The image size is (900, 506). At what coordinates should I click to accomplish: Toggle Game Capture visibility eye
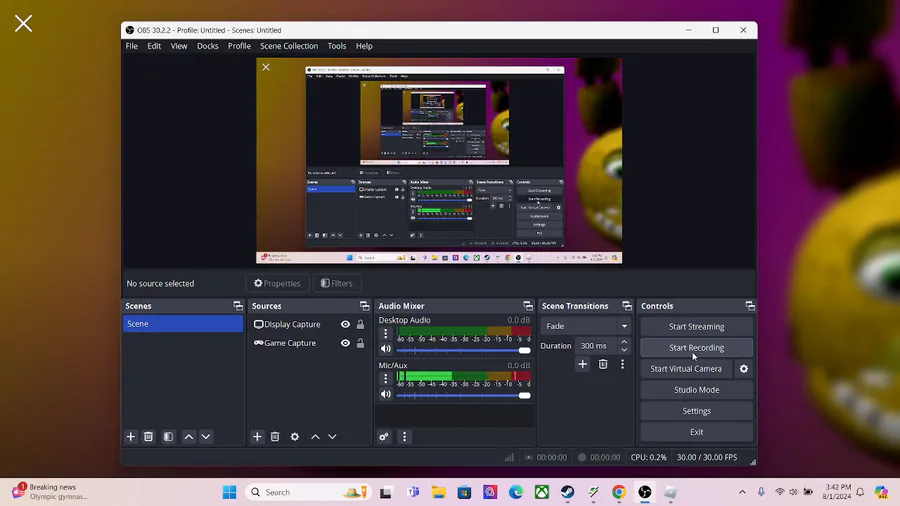click(345, 343)
